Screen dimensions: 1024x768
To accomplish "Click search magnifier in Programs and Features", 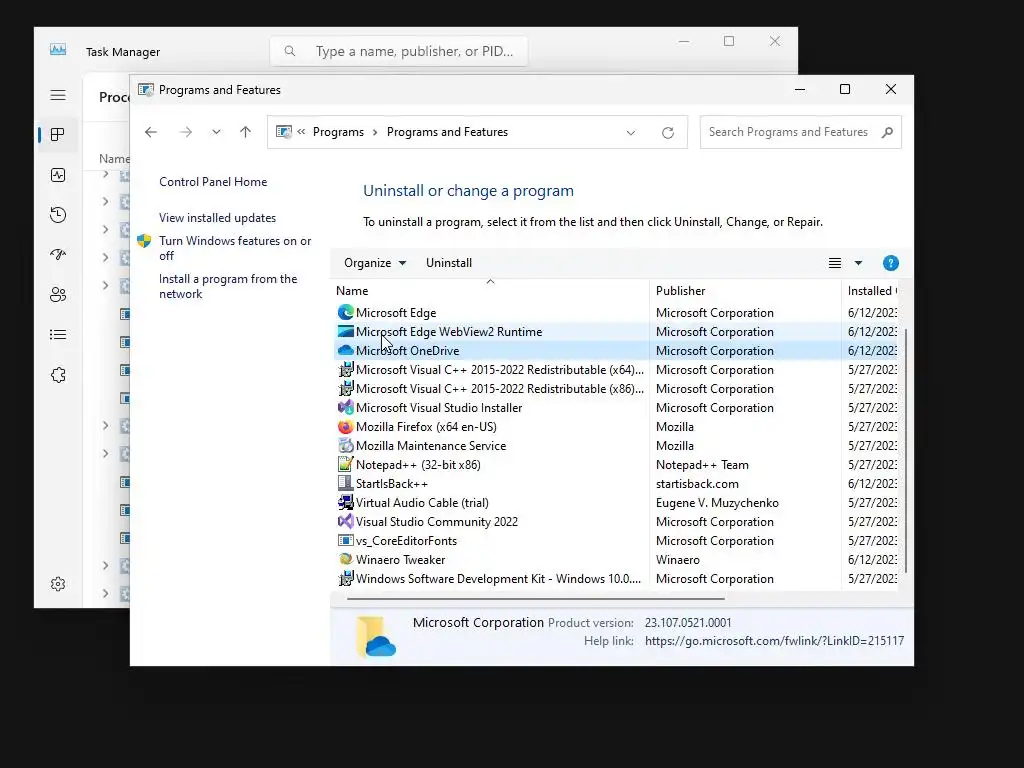I will coord(887,133).
